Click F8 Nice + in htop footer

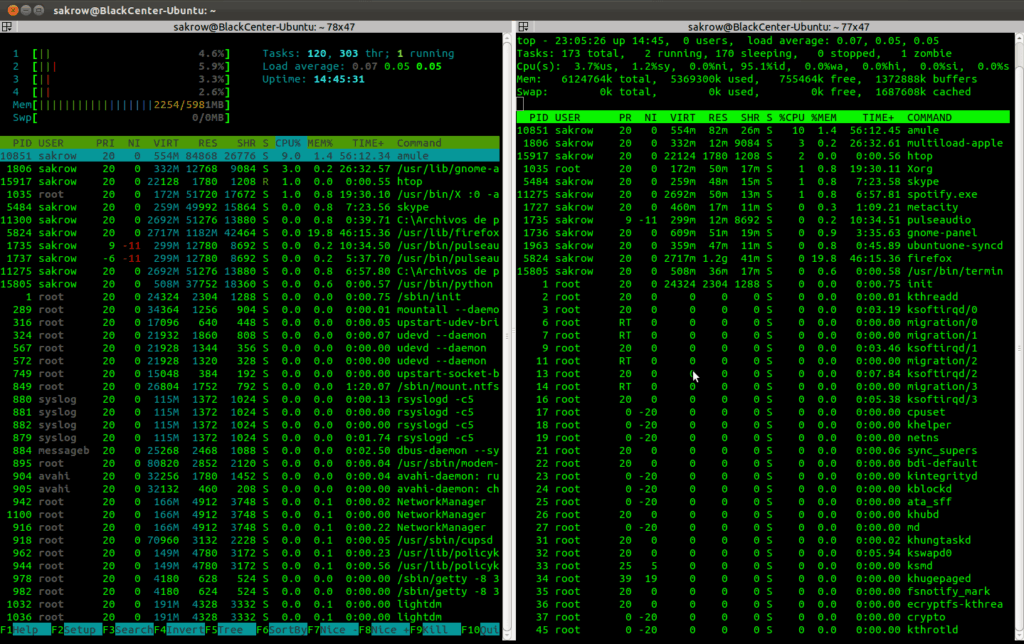point(384,630)
